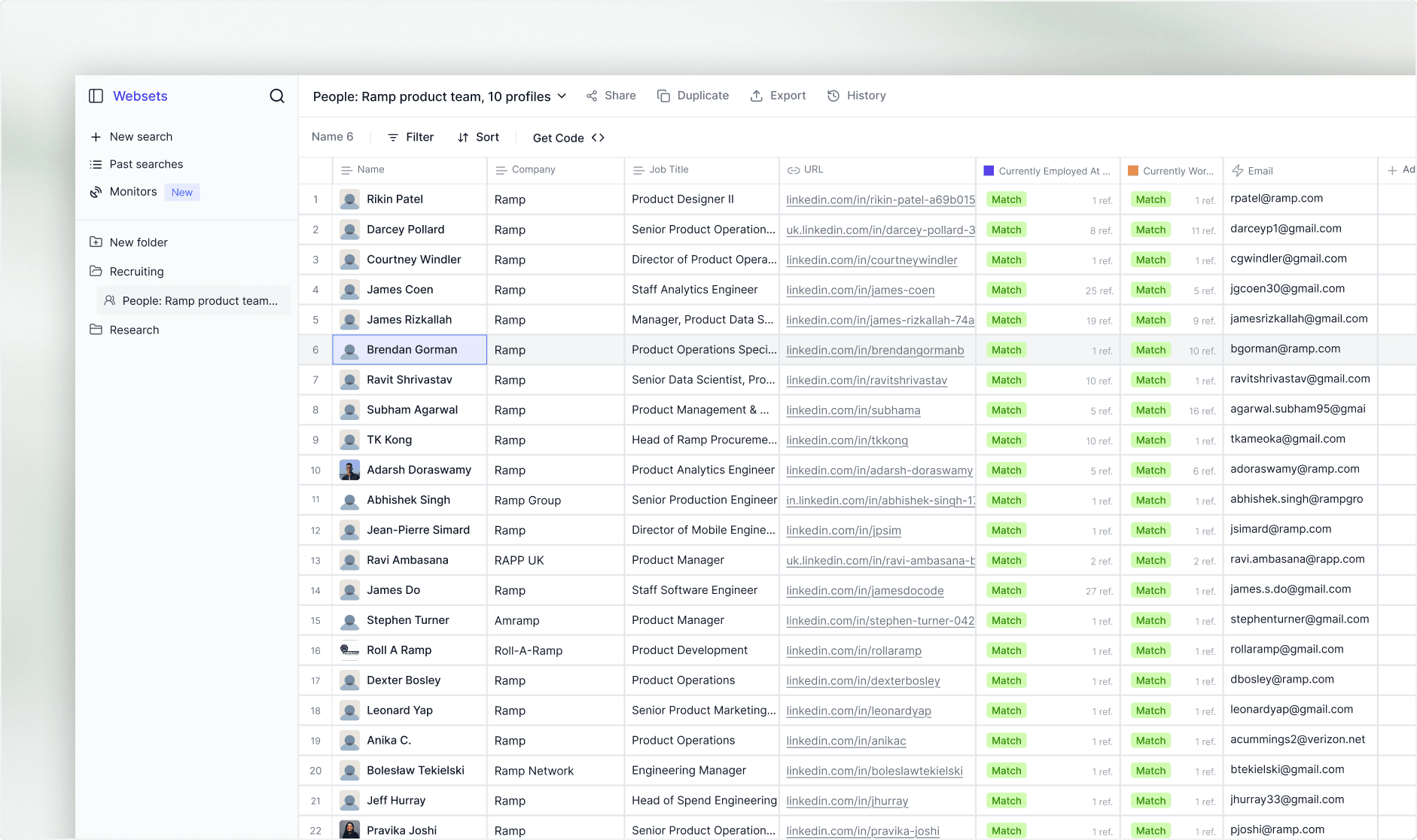Select People: Ramp product team sidebar item
1417x840 pixels.
pyautogui.click(x=194, y=300)
